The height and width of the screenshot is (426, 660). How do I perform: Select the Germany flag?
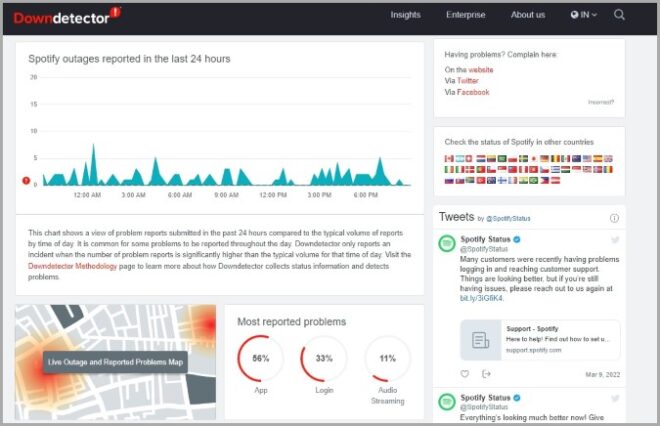[545, 159]
